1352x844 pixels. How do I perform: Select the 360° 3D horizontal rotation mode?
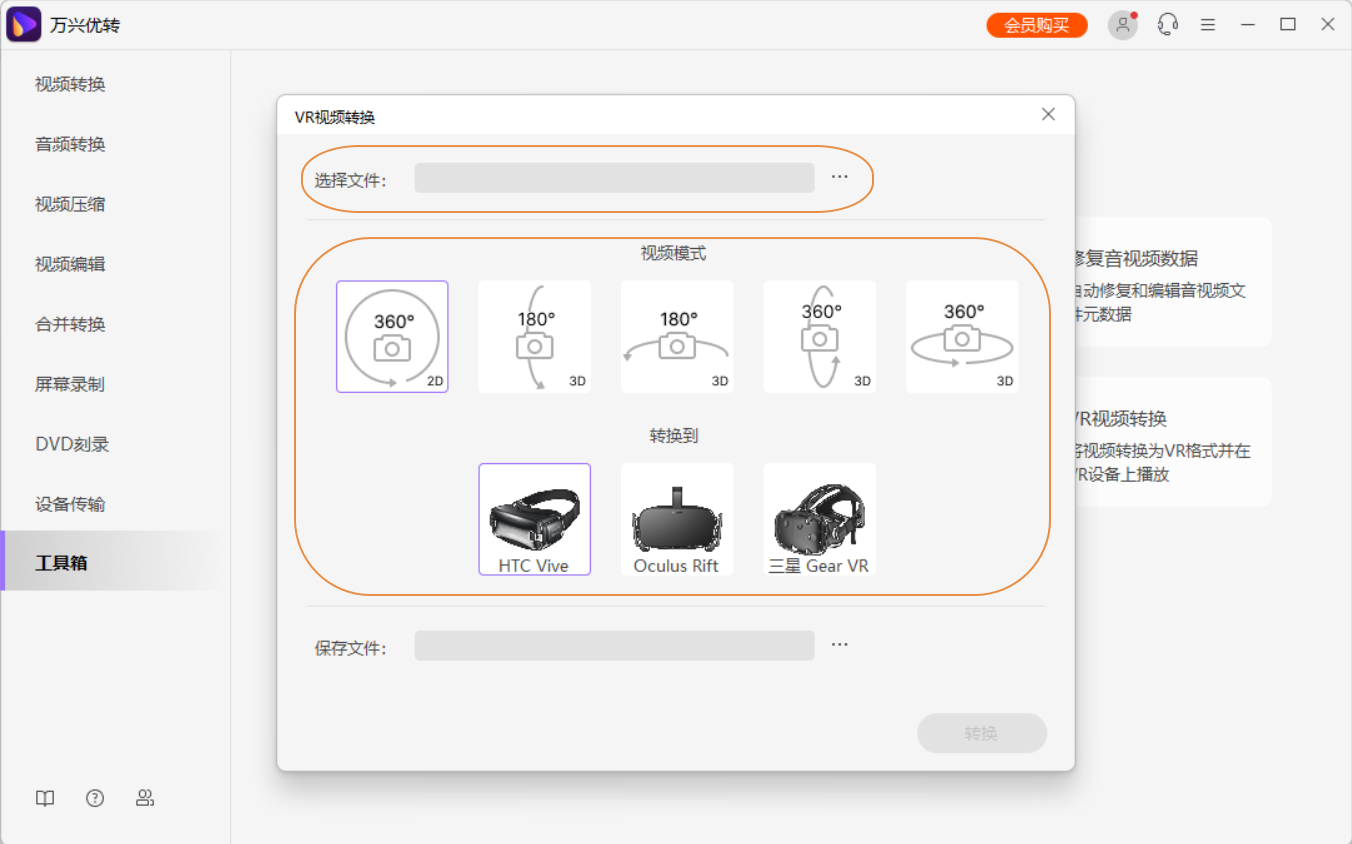(962, 336)
